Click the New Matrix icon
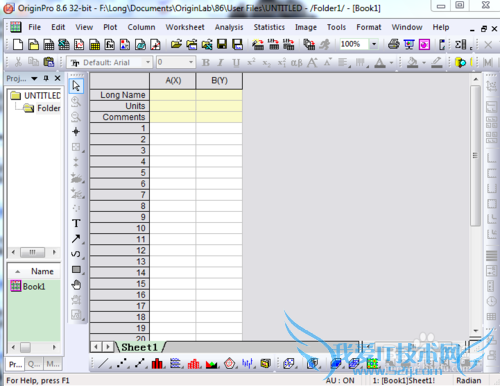Viewport: 500px width, 386px height. [94, 44]
